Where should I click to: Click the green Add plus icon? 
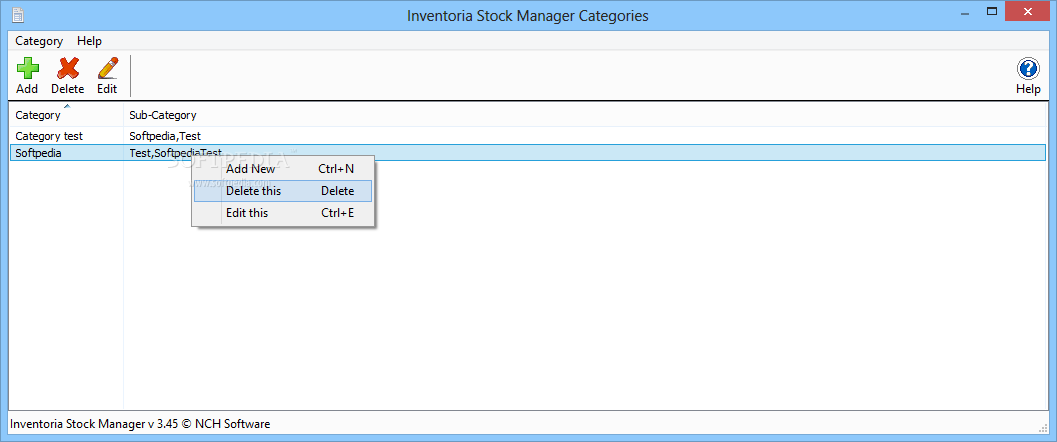(x=27, y=68)
